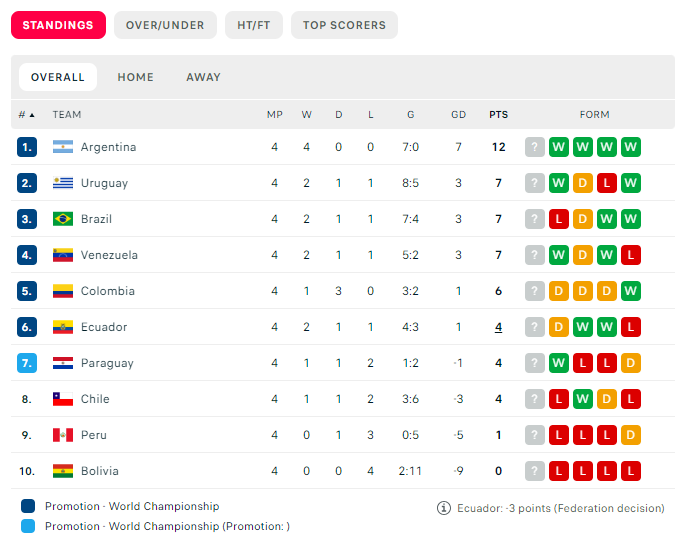Image resolution: width=687 pixels, height=544 pixels.
Task: Click Ecuador's underlined points value
Action: 498,327
